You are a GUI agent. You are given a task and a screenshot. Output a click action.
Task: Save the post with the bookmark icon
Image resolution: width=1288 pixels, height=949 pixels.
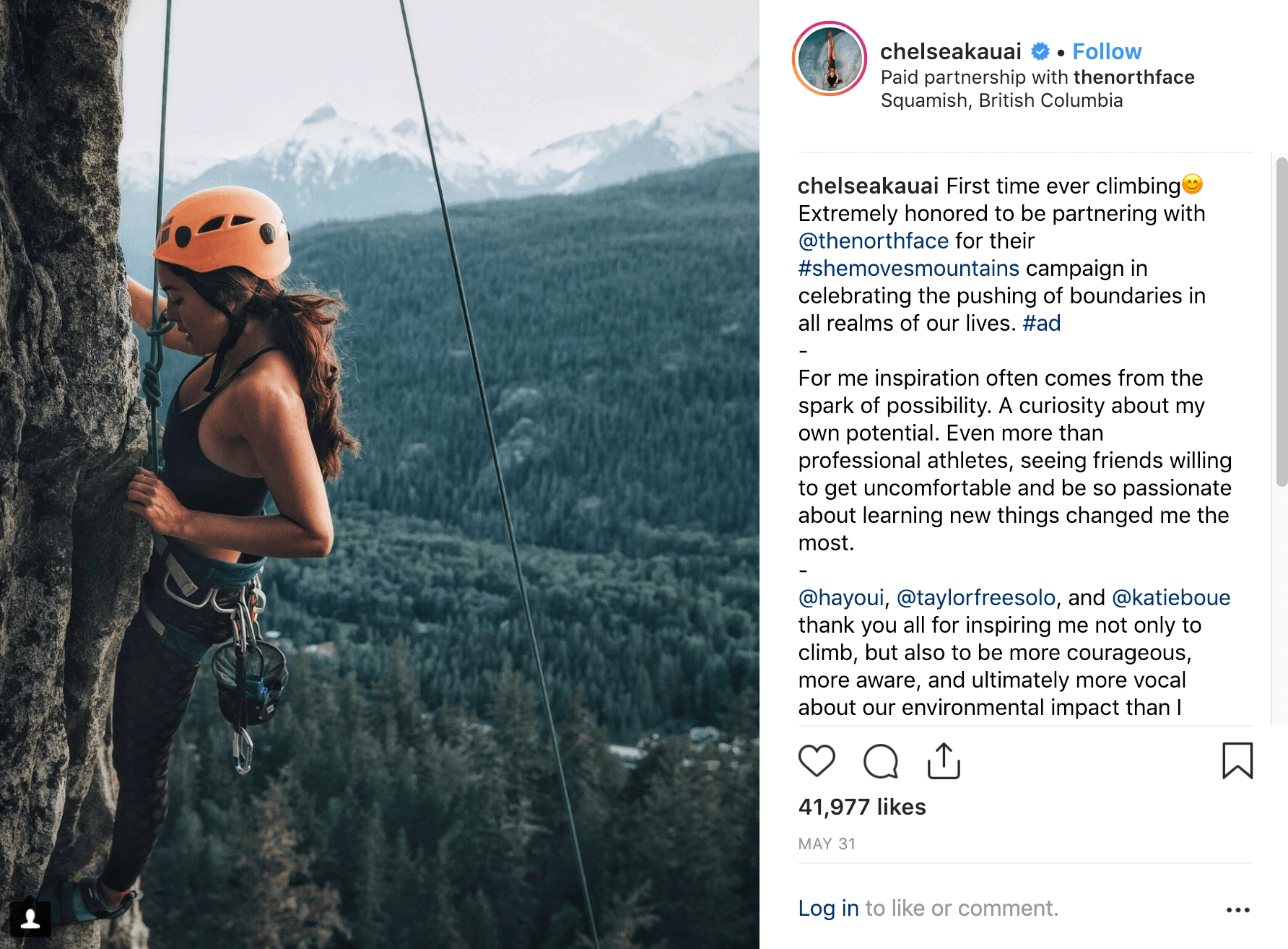(1237, 761)
